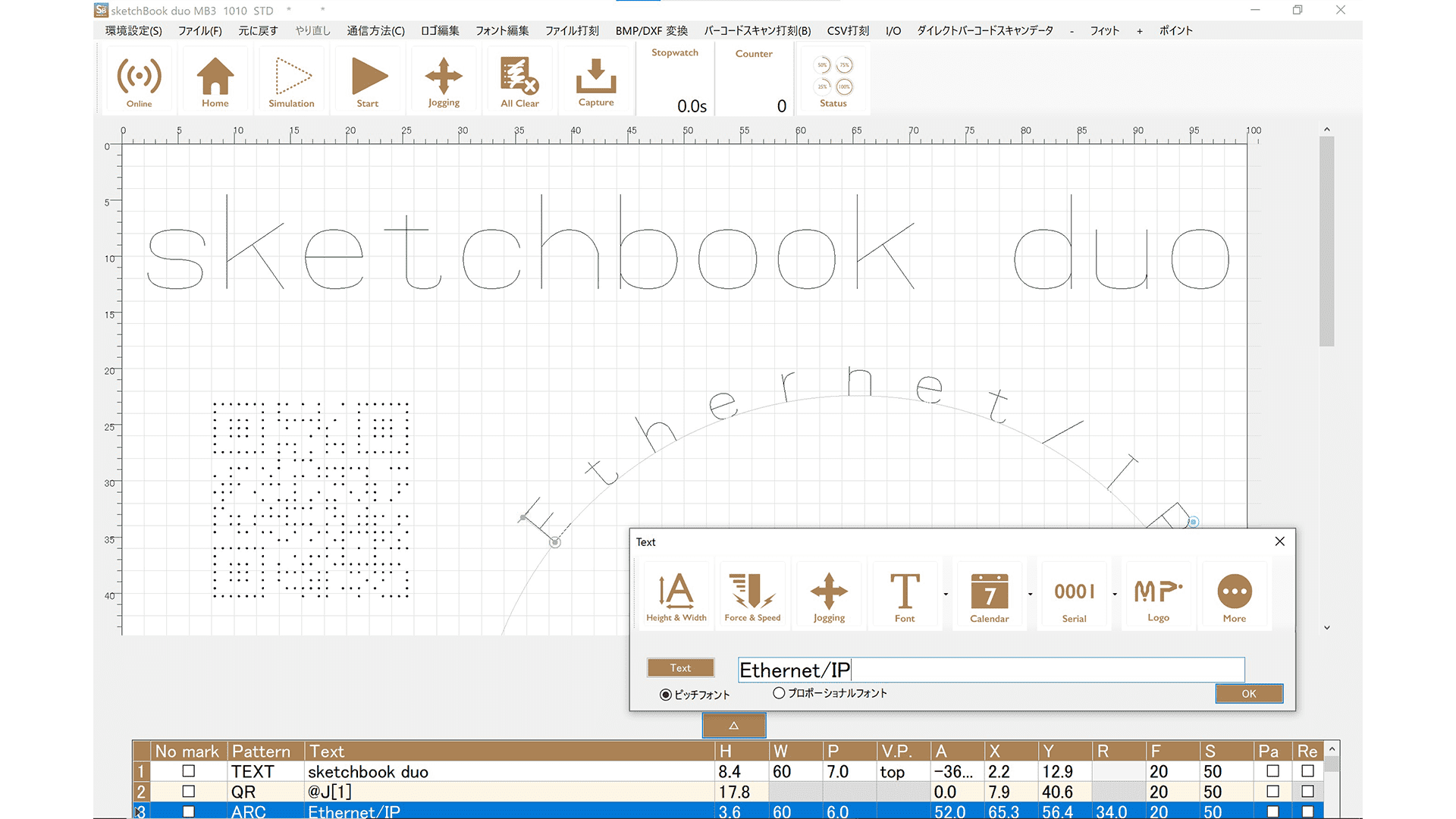Image resolution: width=1456 pixels, height=819 pixels.
Task: Open 環境設定(S) menu
Action: (133, 30)
